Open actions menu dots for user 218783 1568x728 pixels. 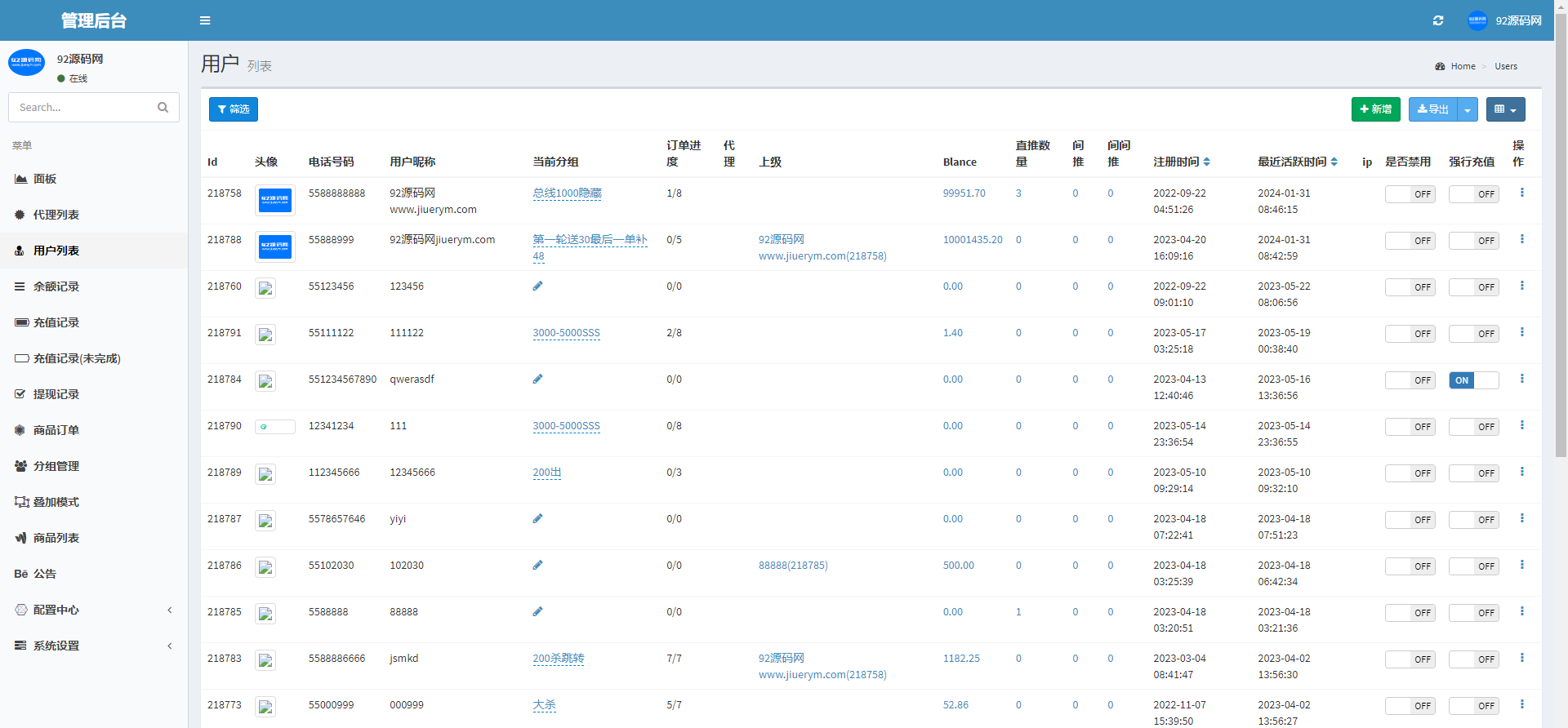pyautogui.click(x=1521, y=658)
